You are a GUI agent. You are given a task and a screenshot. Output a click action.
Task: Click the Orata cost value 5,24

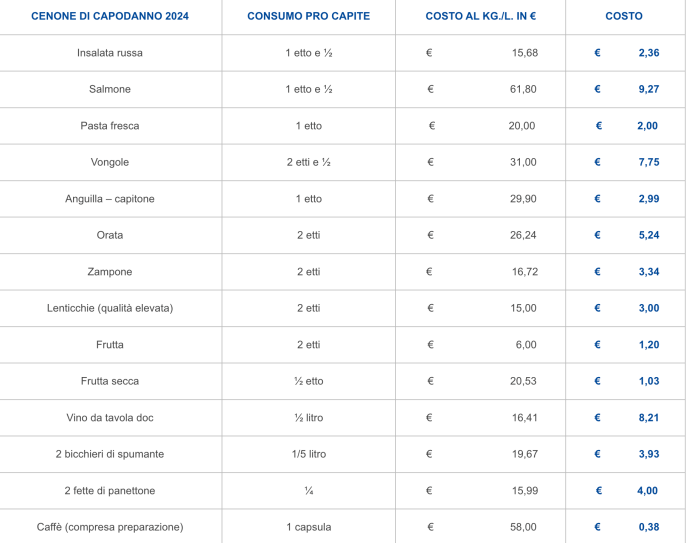[649, 235]
